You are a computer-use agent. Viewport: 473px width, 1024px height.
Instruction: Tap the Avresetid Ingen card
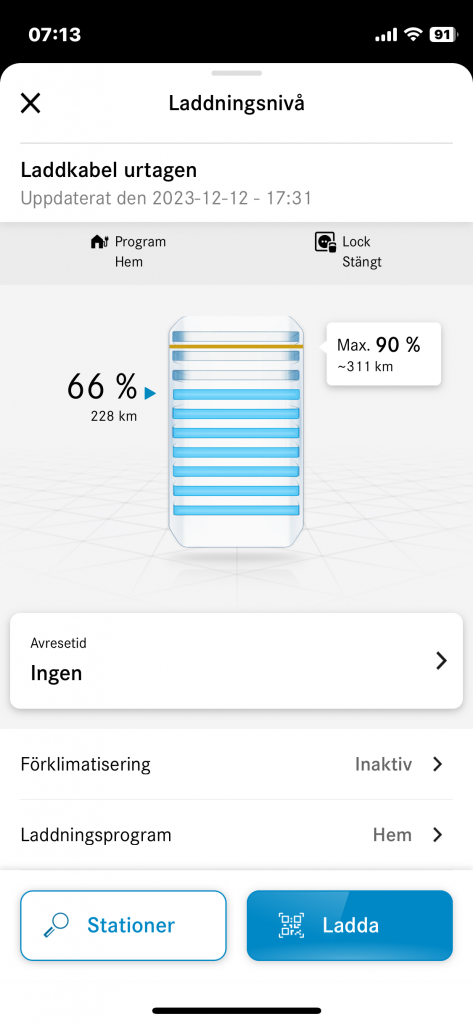pyautogui.click(x=236, y=661)
